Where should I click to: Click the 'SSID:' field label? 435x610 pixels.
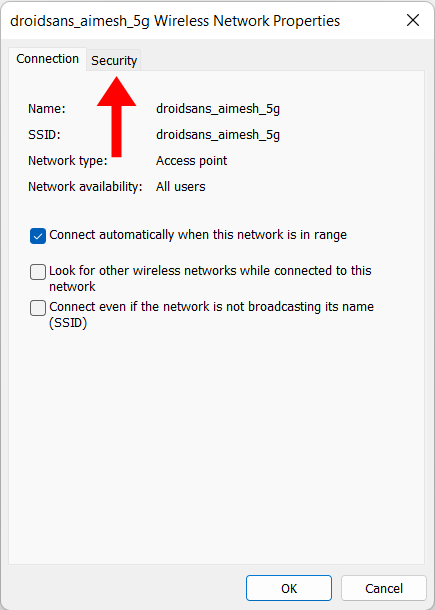click(x=44, y=135)
